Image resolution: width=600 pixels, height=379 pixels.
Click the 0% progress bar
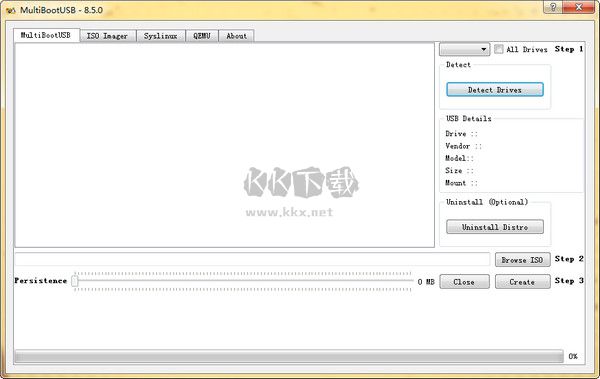click(x=289, y=356)
